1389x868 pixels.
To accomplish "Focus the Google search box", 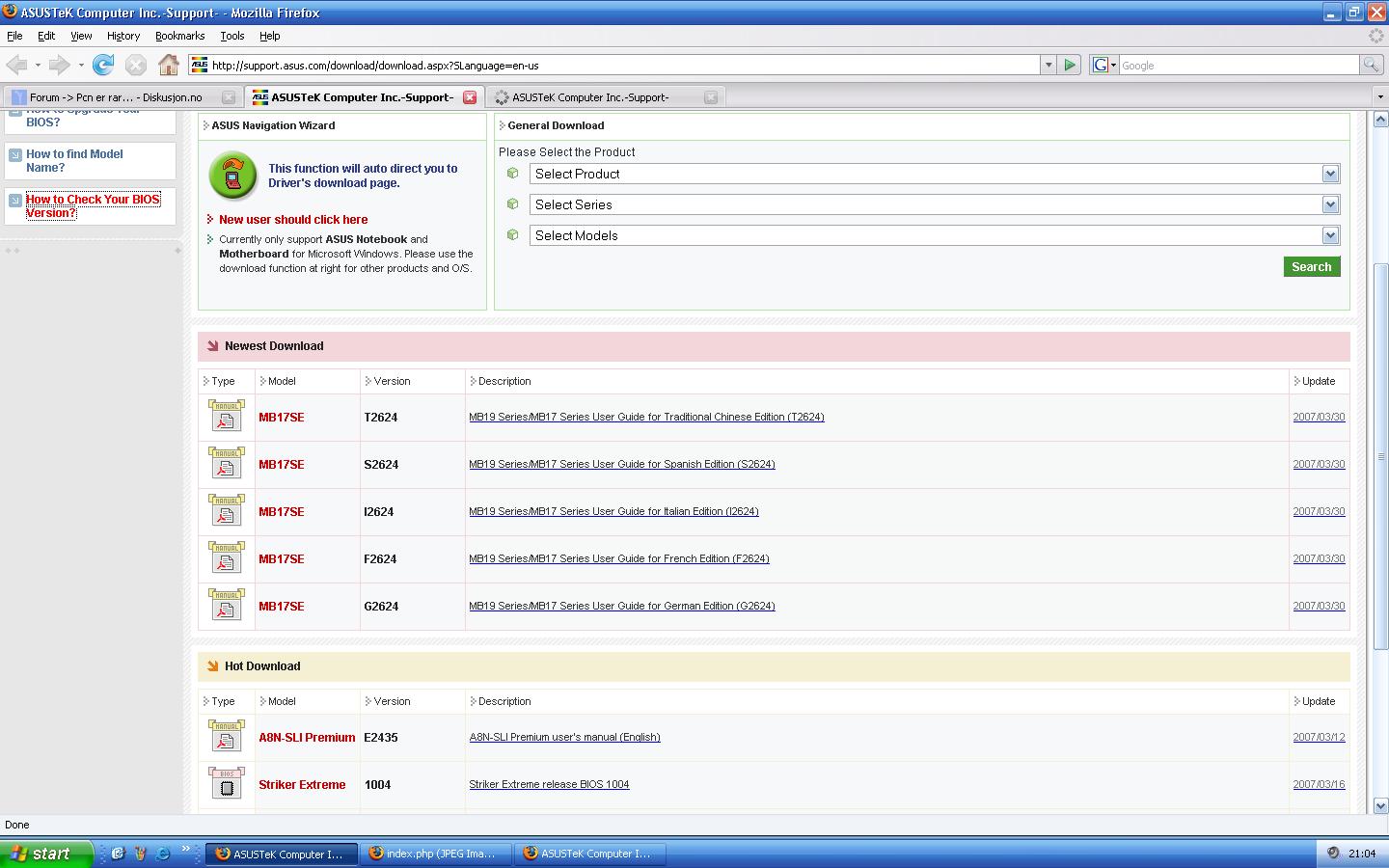I will (x=1239, y=66).
